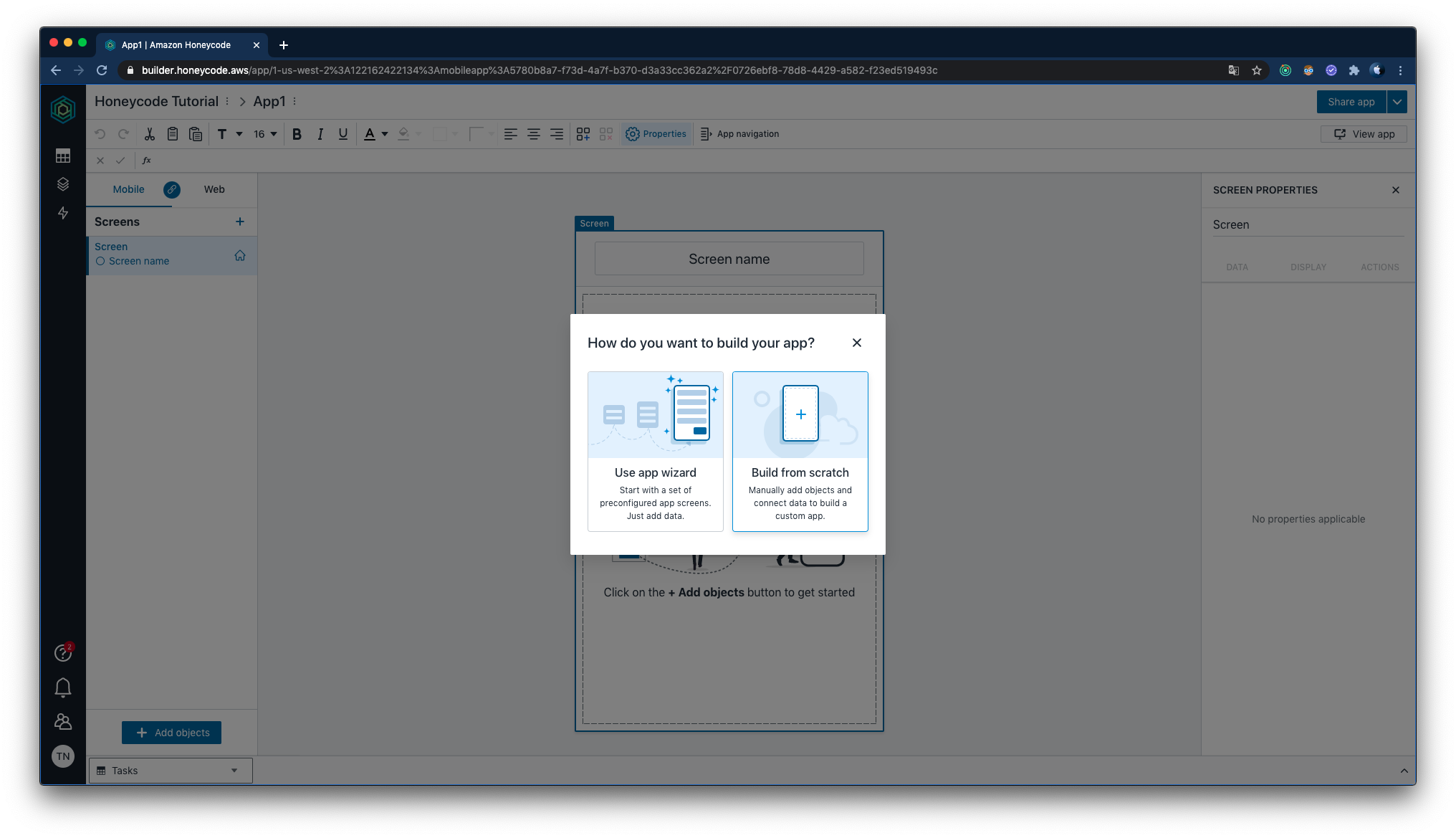Click the fill color bucket swatch
1456x838 pixels.
tap(403, 134)
